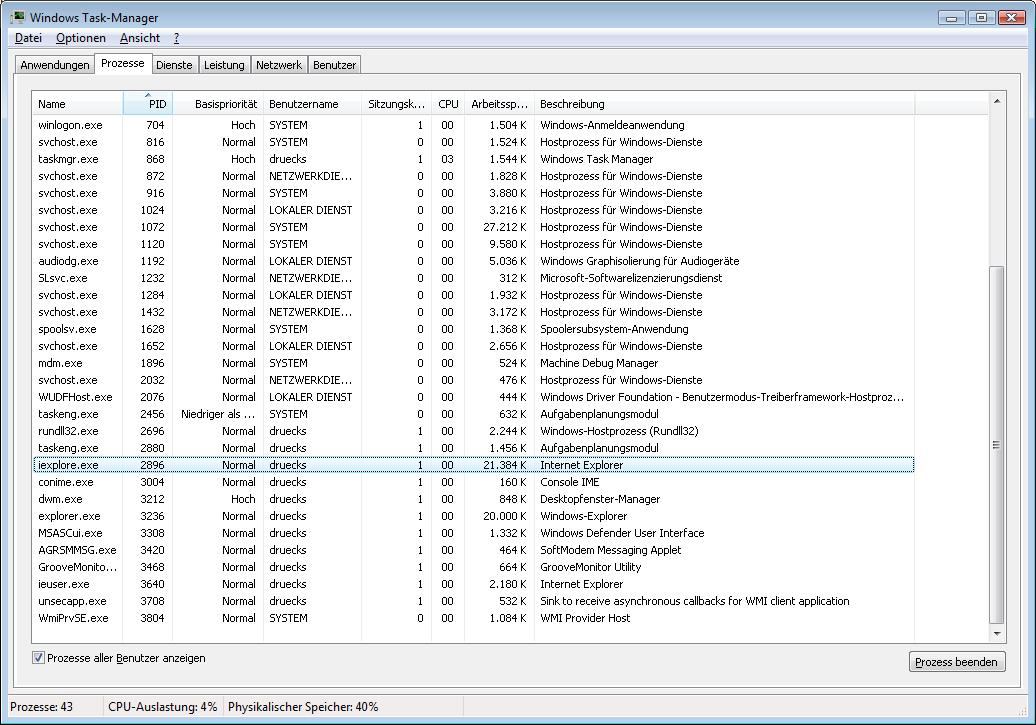Screen dimensions: 1036x725
Task: Select svchost.exe with PID 816
Action: [x=474, y=142]
